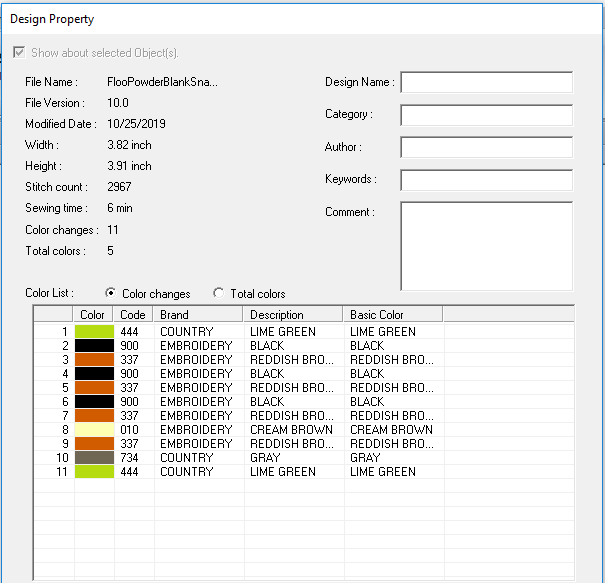605x583 pixels.
Task: Click the 'Description' column header
Action: point(292,315)
